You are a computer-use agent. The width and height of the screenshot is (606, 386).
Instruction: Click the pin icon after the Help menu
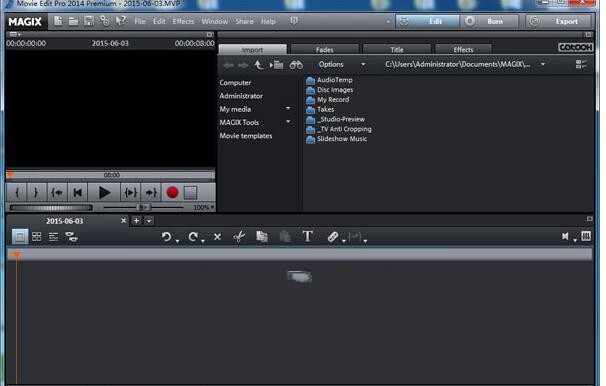294,21
